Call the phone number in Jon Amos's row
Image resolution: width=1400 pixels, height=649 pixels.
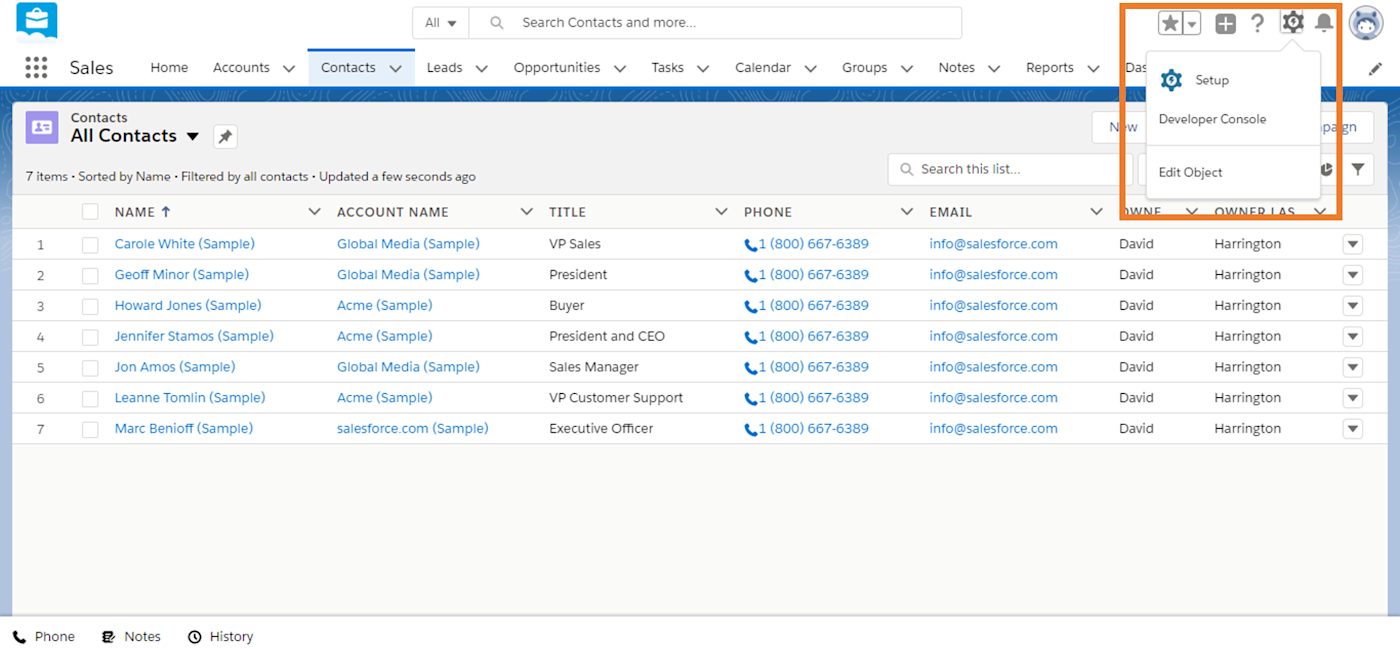[x=813, y=367]
